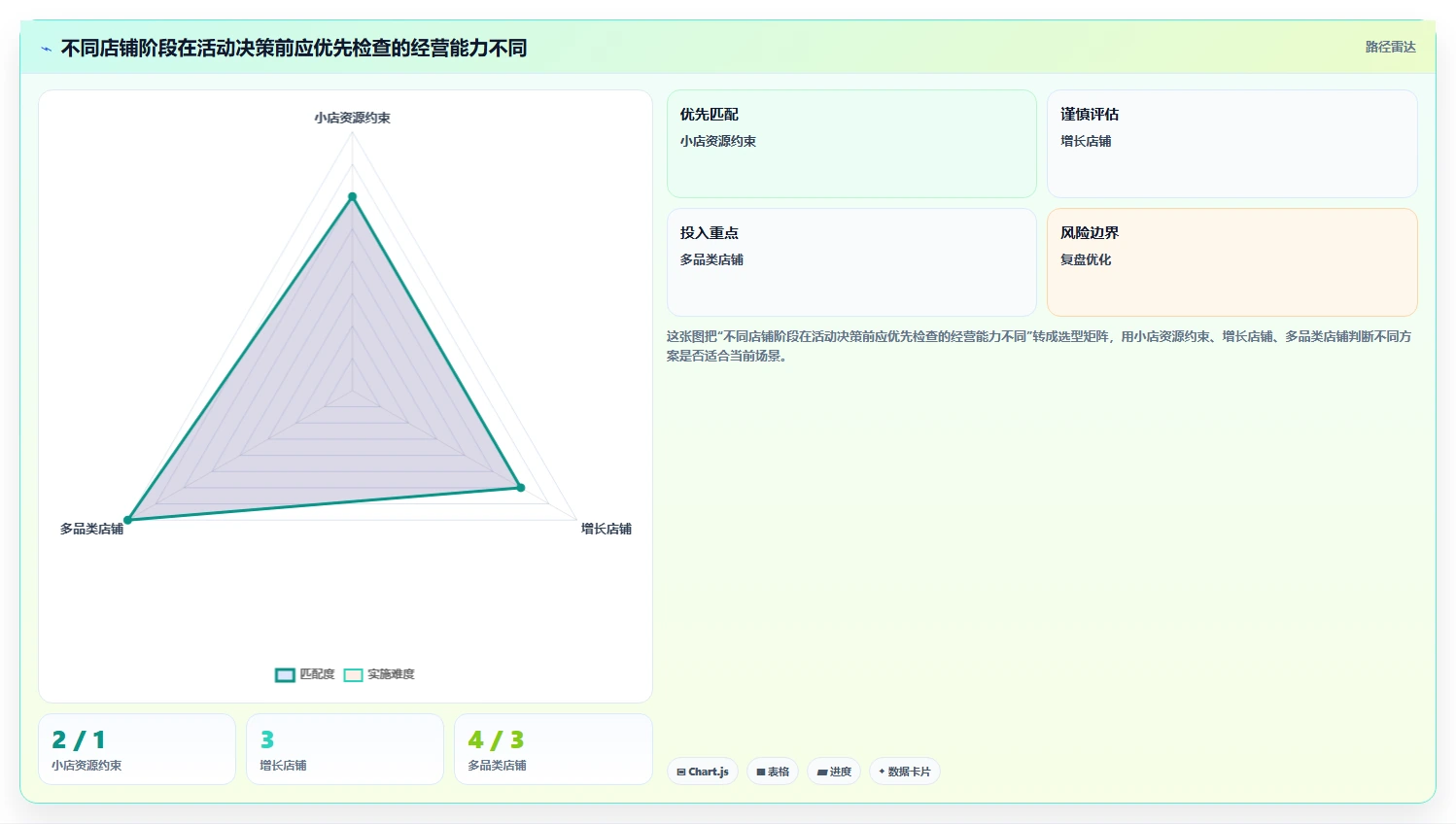The height and width of the screenshot is (824, 1456).
Task: Click the radar data point on 小店资源约束 axis
Action: 353,197
